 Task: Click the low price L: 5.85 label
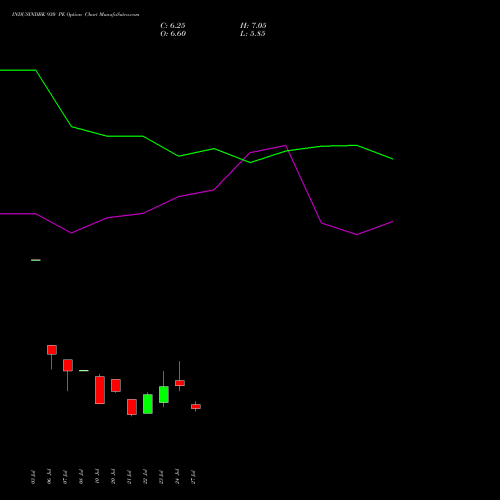tap(253, 34)
